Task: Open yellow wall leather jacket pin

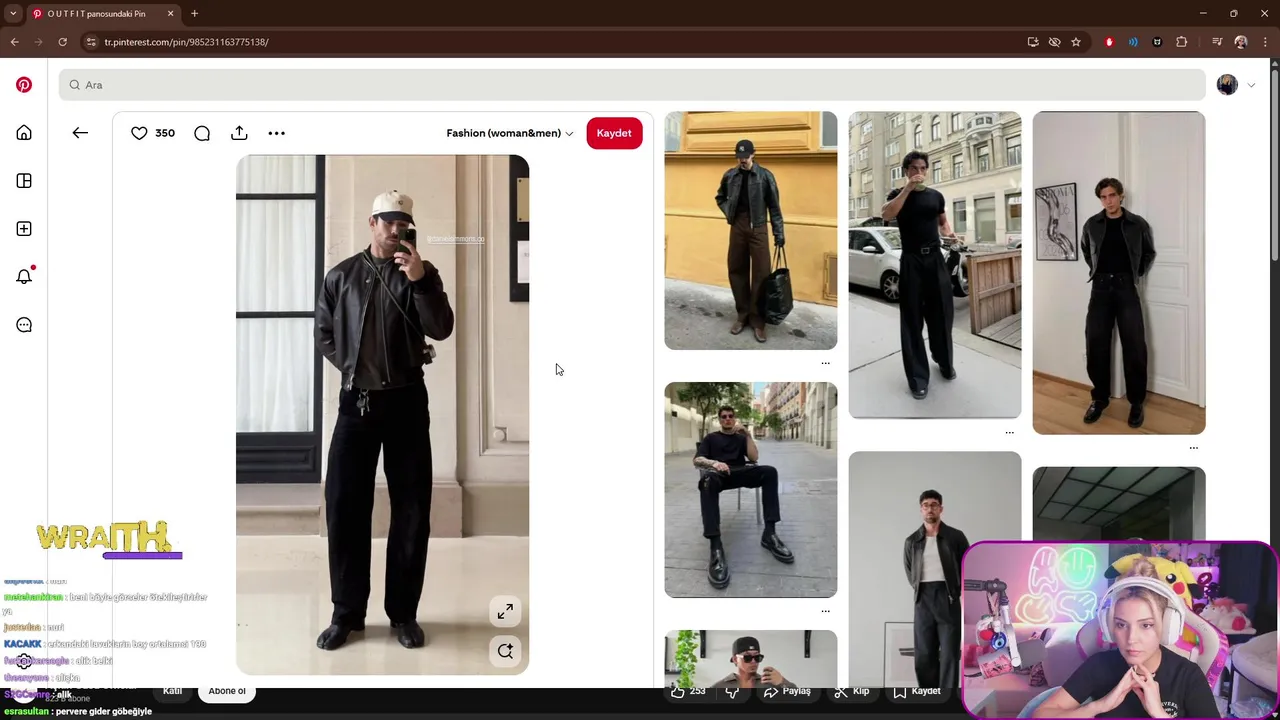Action: point(751,230)
